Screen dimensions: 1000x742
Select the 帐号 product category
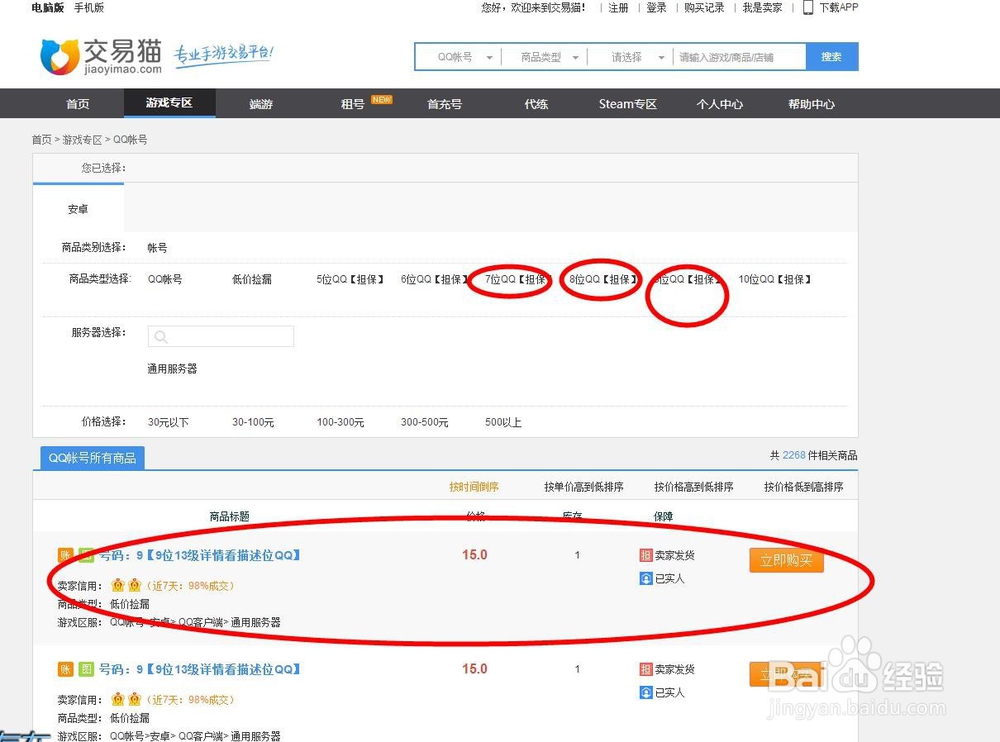click(x=157, y=248)
